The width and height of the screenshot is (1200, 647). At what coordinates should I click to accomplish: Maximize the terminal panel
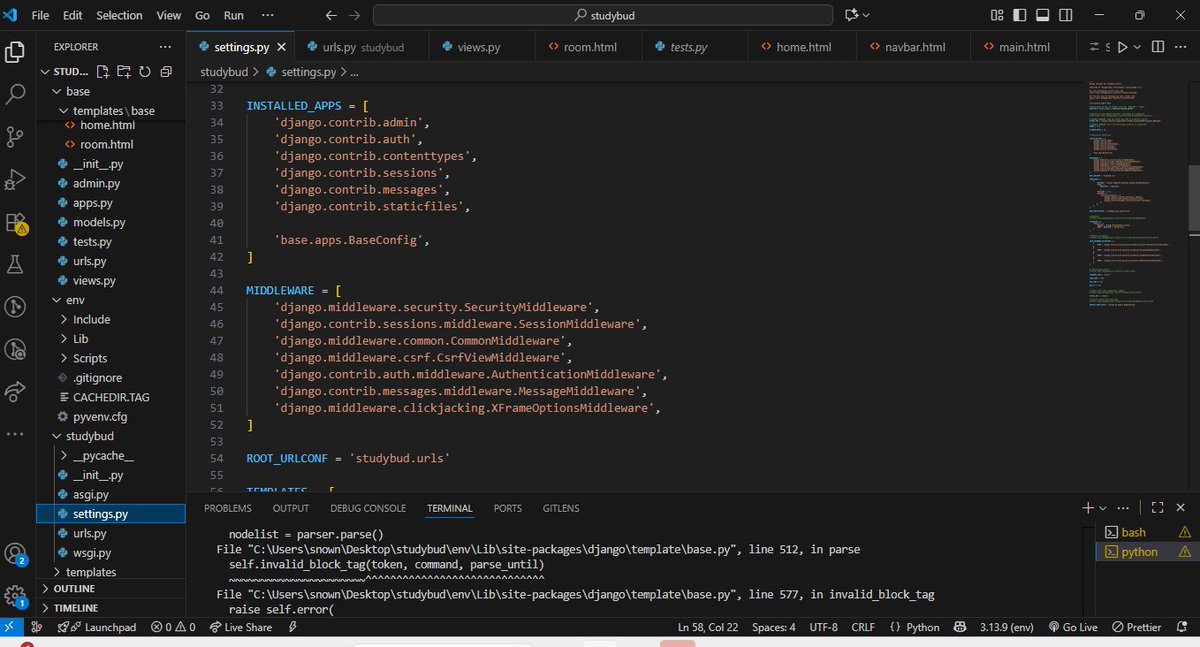tap(1157, 508)
